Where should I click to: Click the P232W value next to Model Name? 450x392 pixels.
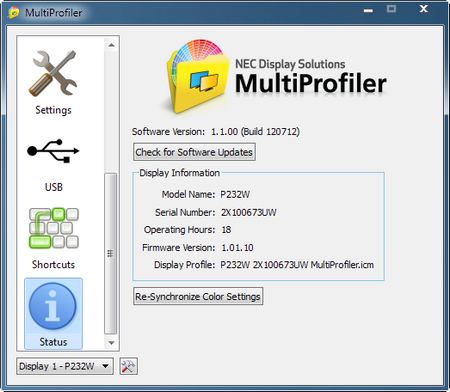coord(235,194)
